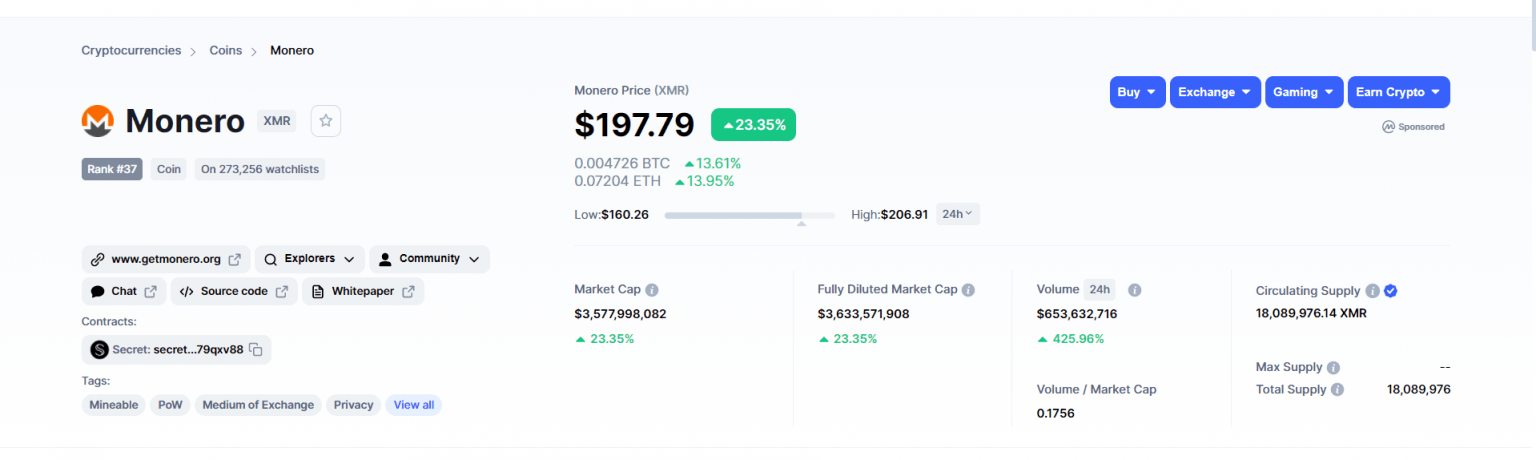
Task: Click View all tags
Action: (x=413, y=405)
